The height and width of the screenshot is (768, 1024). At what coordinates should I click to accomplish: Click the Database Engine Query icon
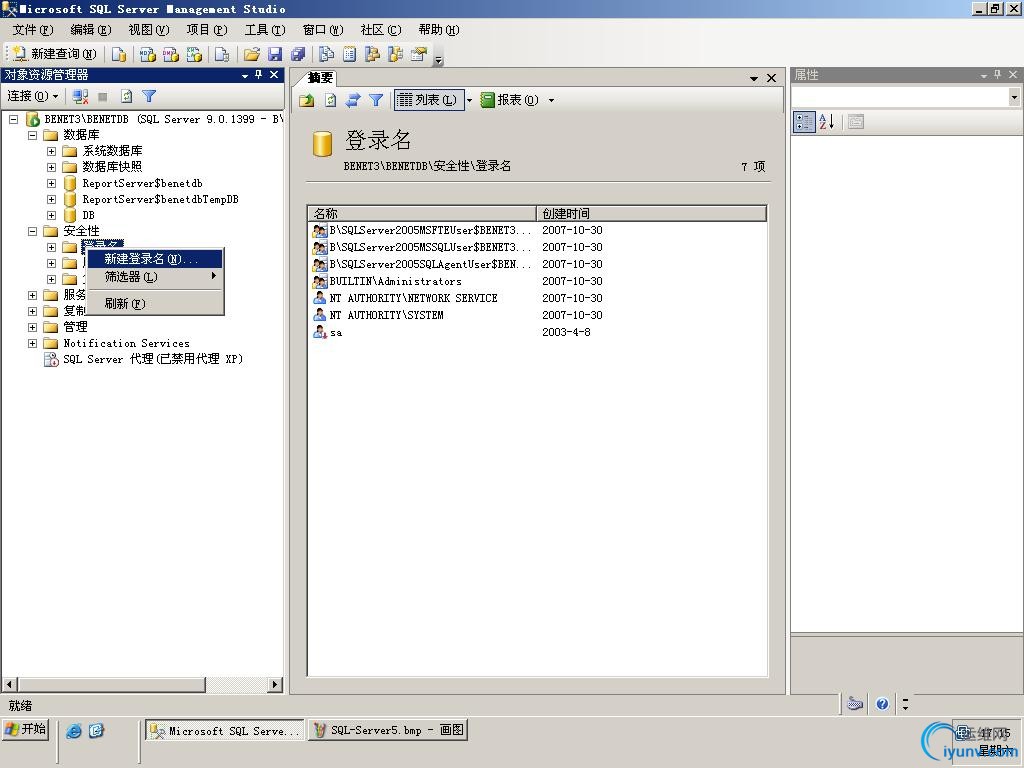point(119,54)
